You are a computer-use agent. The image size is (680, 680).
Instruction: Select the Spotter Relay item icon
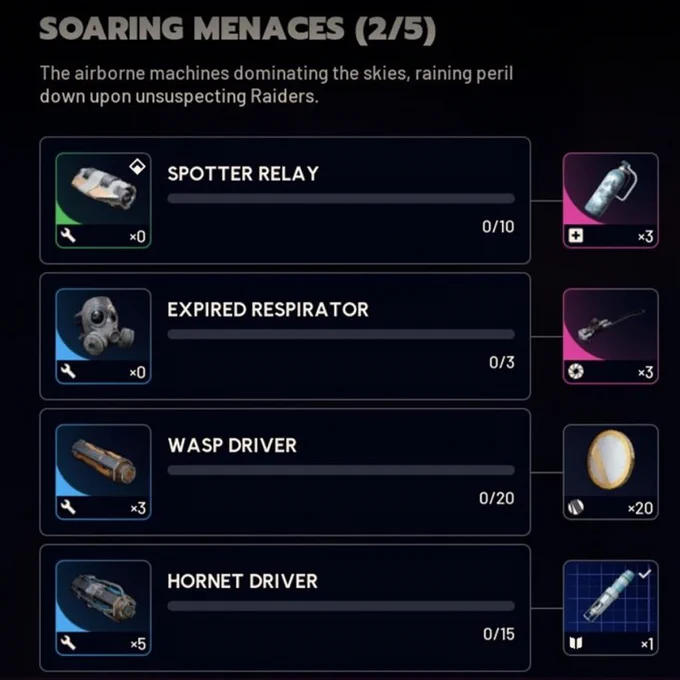point(103,200)
